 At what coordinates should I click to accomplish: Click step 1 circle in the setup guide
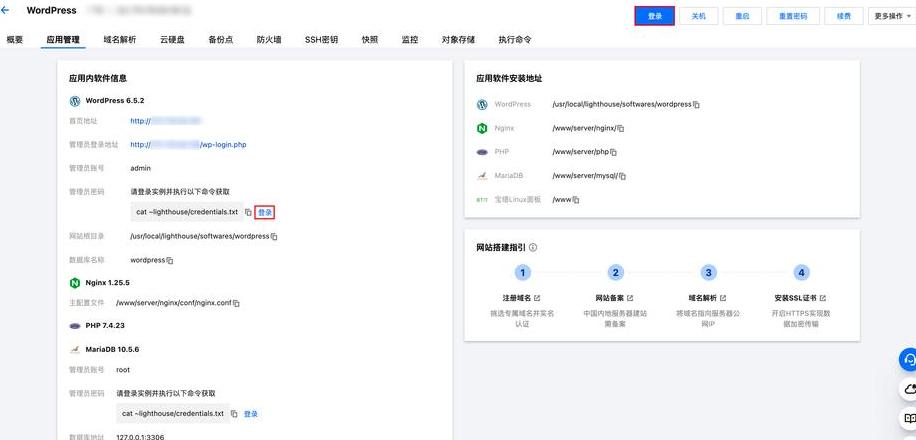(x=523, y=272)
